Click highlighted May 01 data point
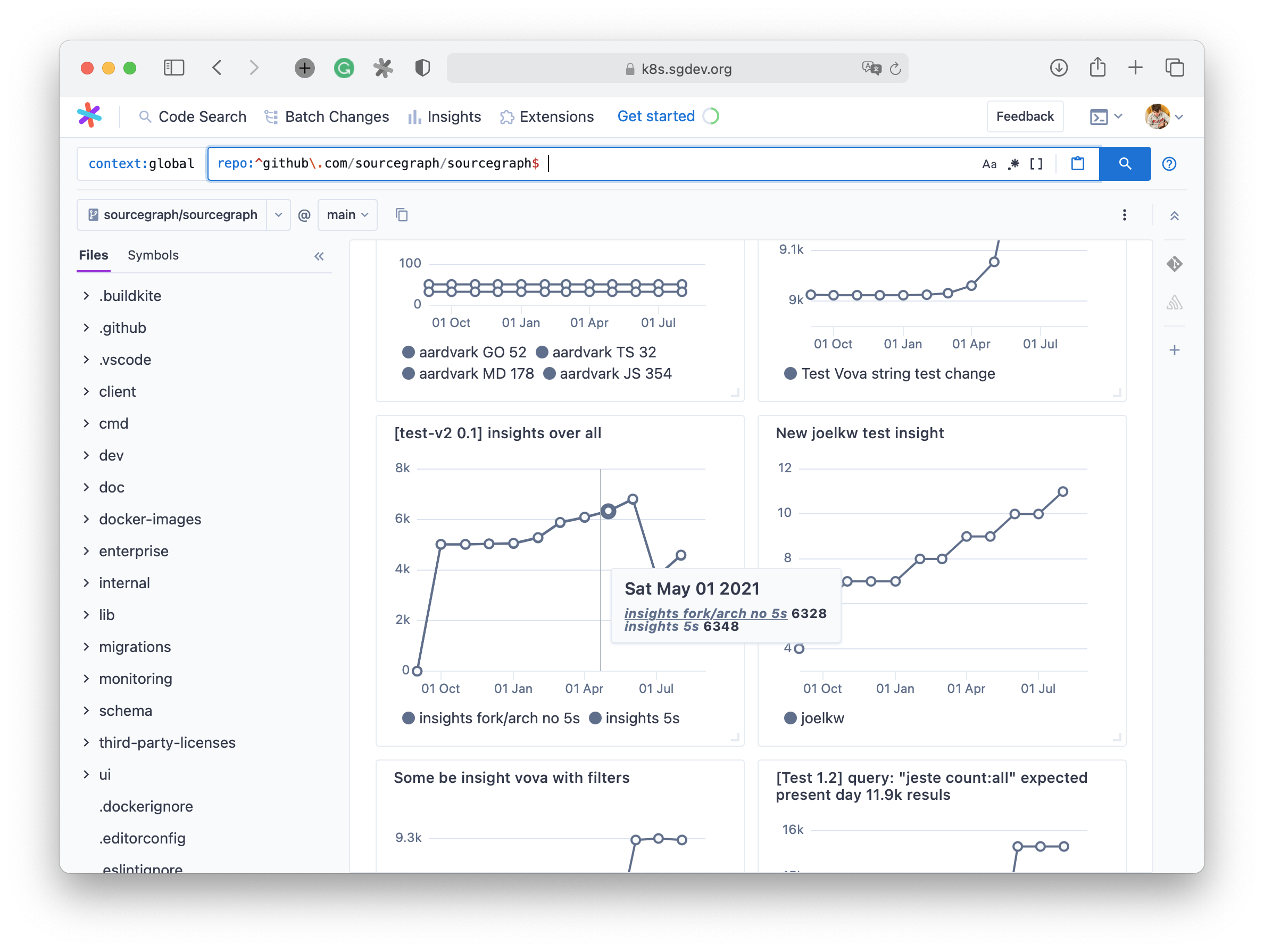The width and height of the screenshot is (1264, 952). pyautogui.click(x=609, y=512)
